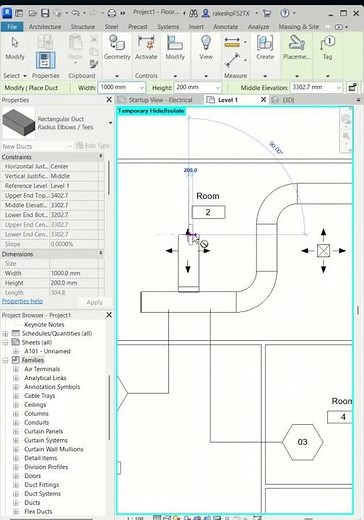The height and width of the screenshot is (520, 364).
Task: Toggle ribbon minimize button beside tabs
Action: pos(339,27)
